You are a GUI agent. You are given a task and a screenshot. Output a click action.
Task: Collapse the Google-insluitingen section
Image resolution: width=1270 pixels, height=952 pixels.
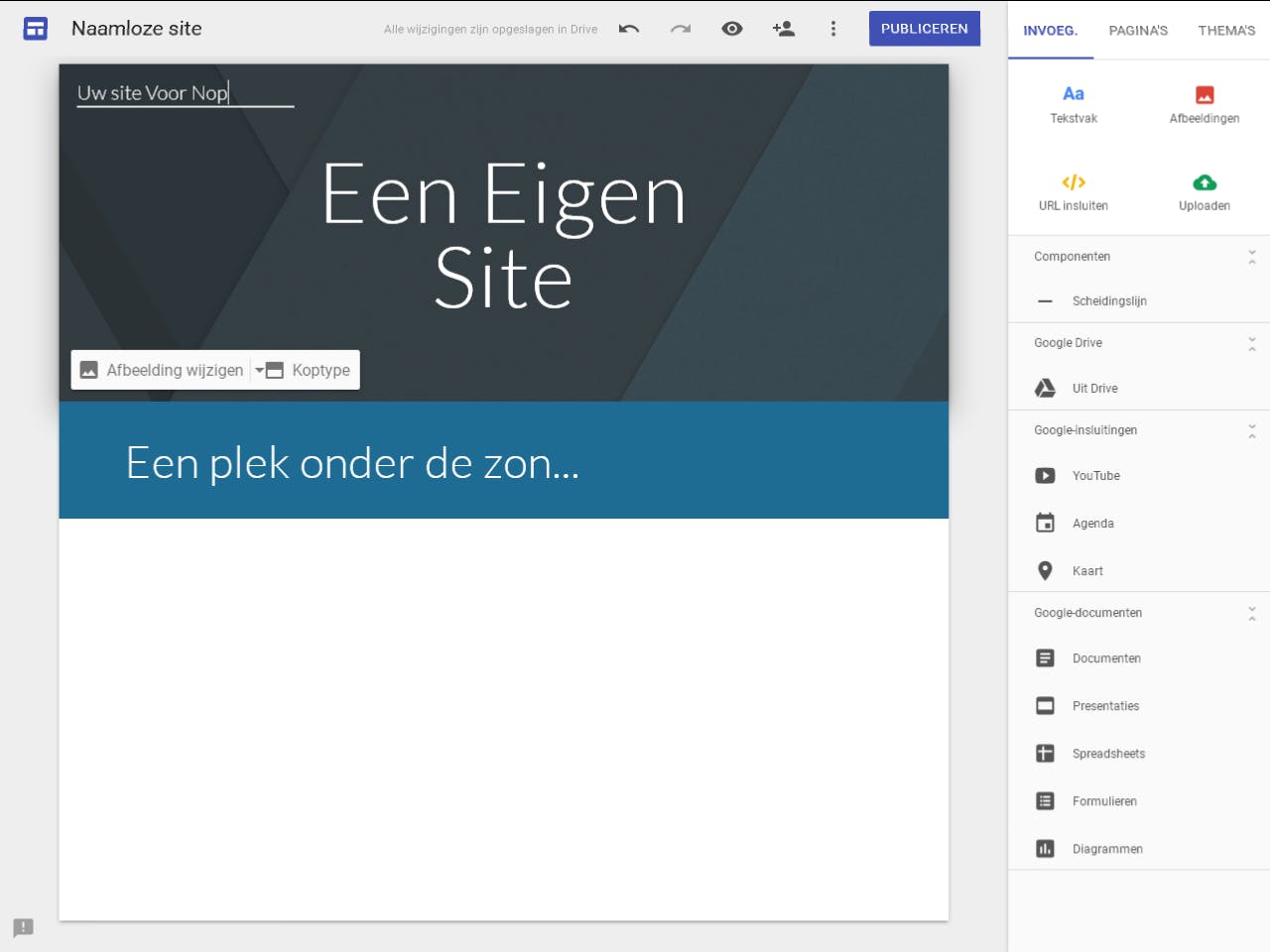pos(1251,429)
